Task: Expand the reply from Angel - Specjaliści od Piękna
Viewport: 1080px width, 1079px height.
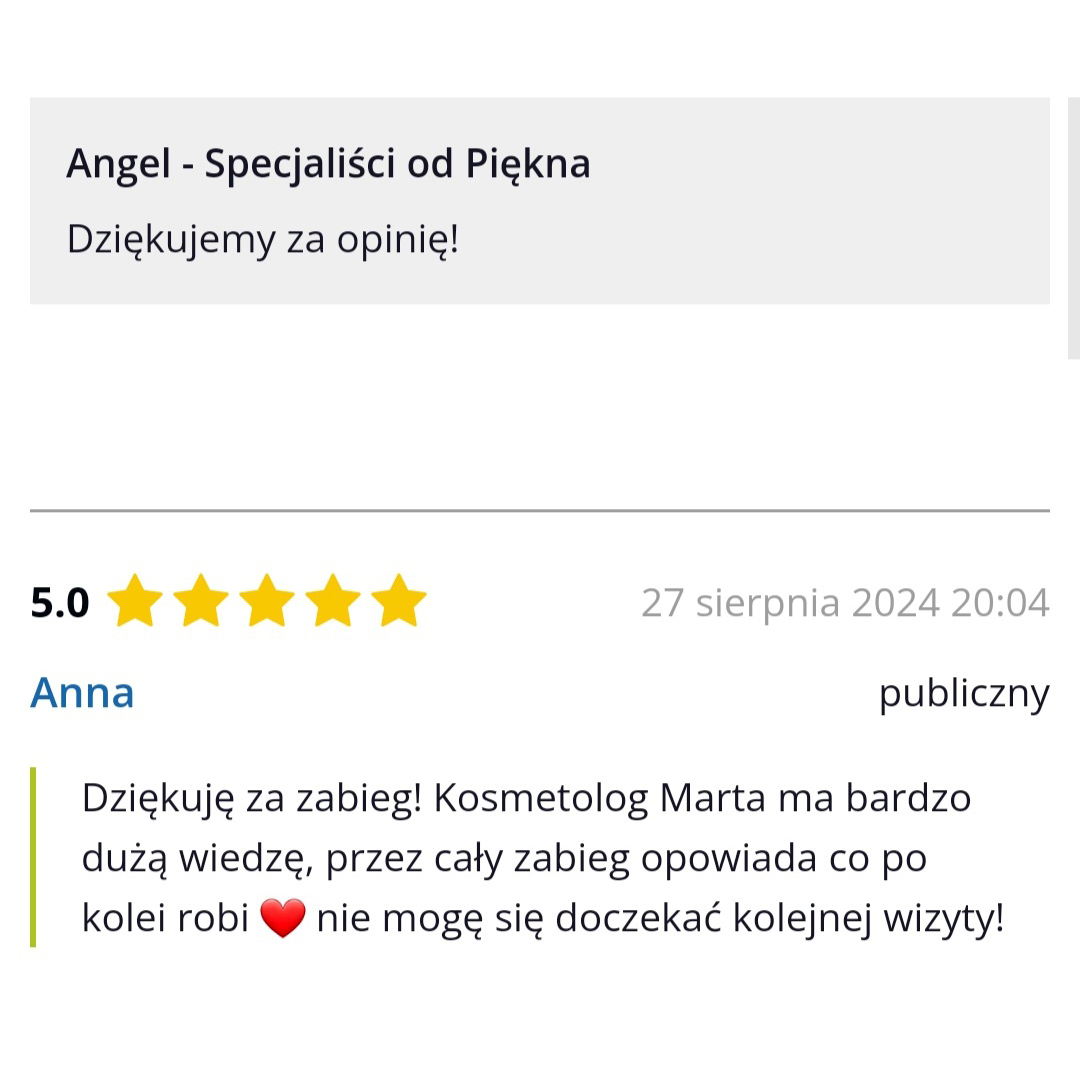Action: pos(328,162)
